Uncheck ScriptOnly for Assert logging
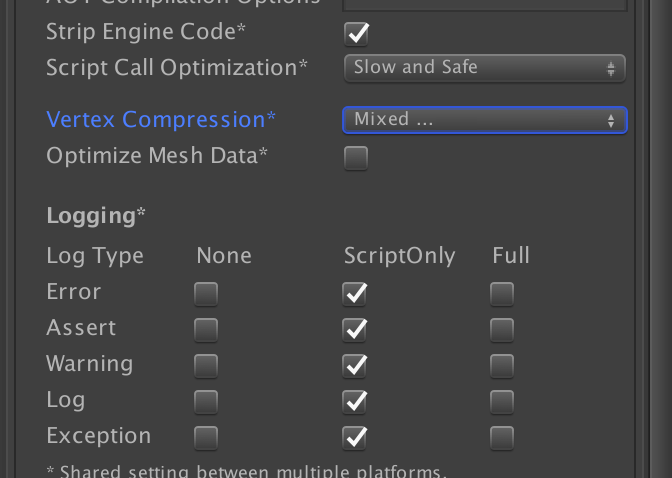Image resolution: width=672 pixels, height=478 pixels. point(355,330)
